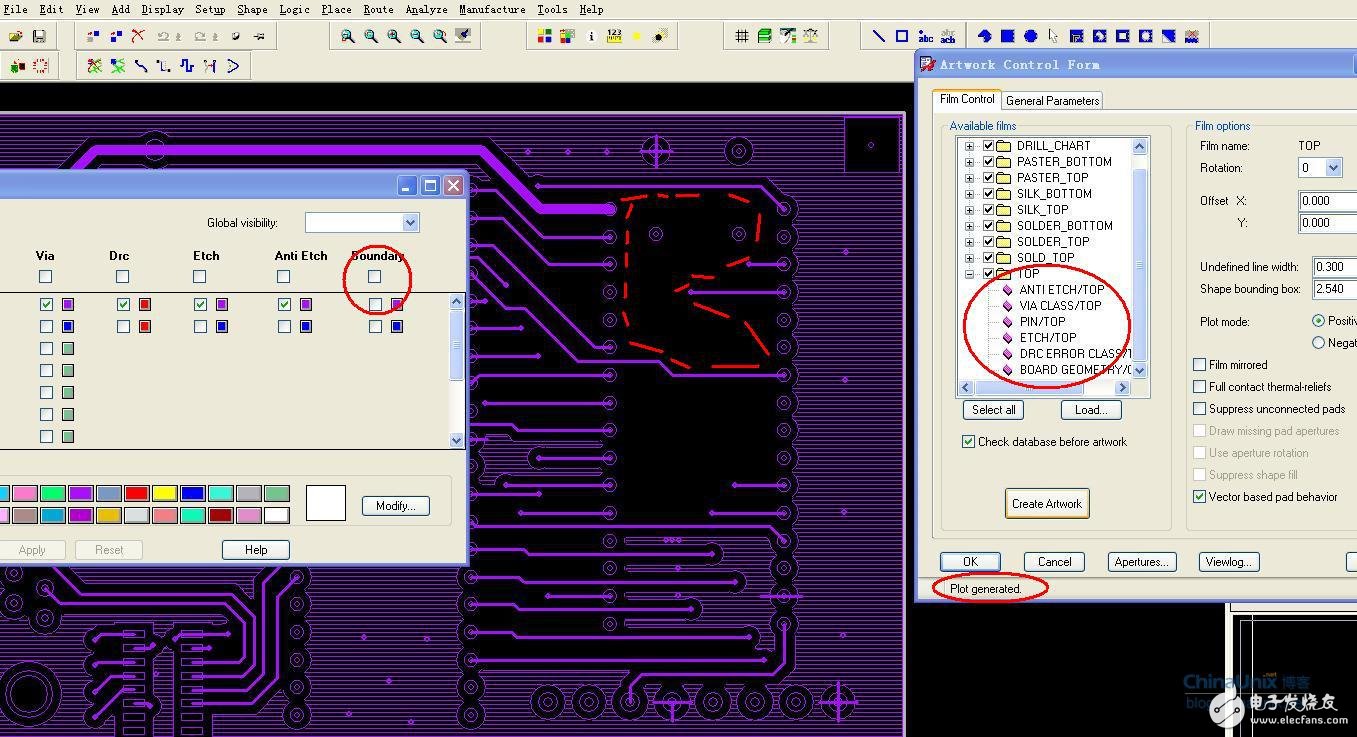Click the Select all button
Viewport: 1357px width, 737px height.
[x=993, y=410]
